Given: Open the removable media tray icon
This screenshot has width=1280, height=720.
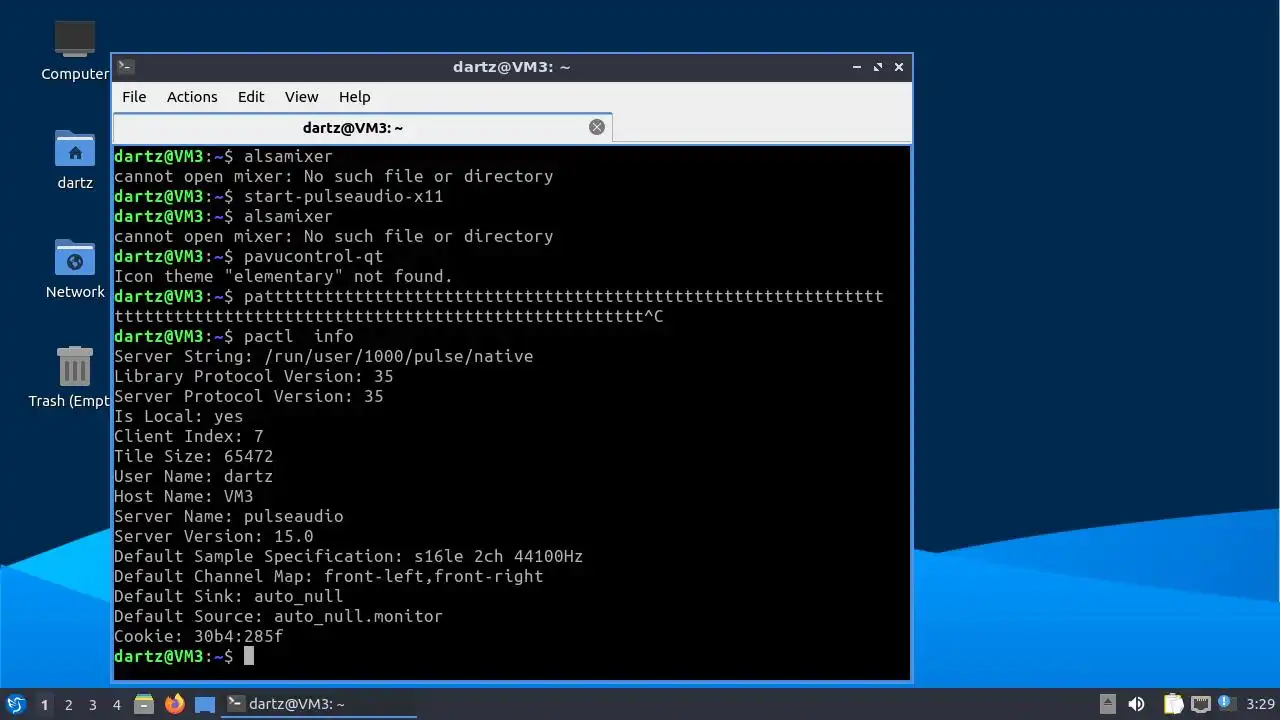Looking at the screenshot, I should (1107, 704).
